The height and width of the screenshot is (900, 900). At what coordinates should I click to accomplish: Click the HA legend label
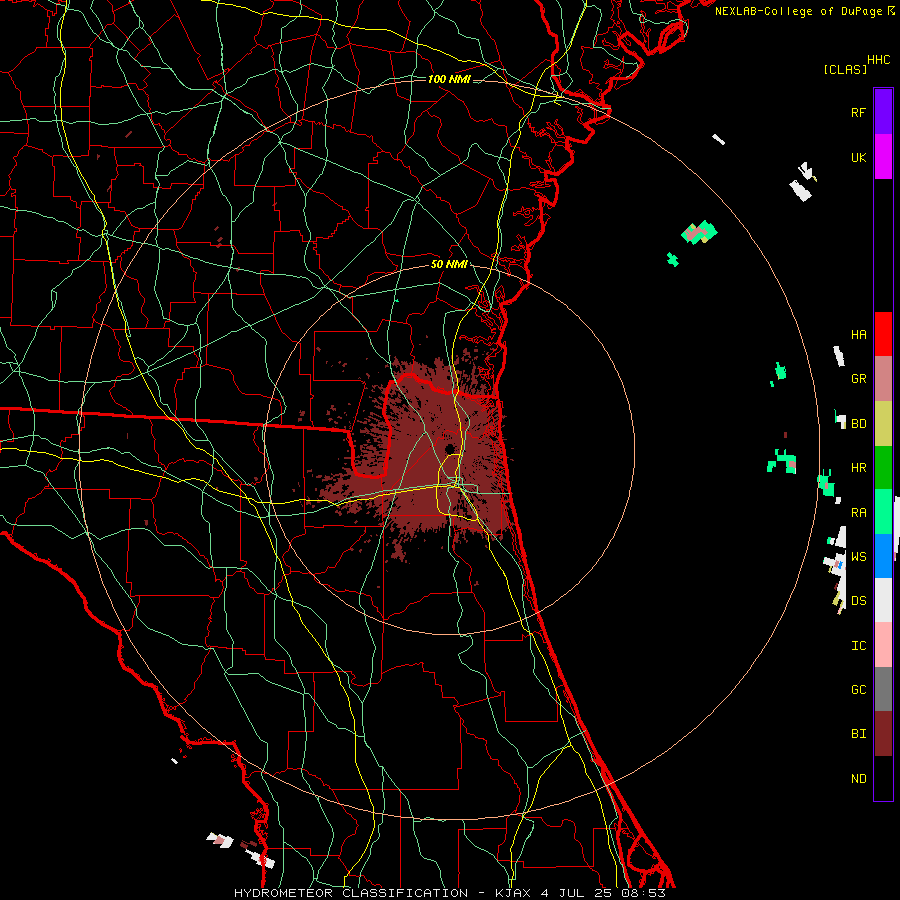[859, 335]
